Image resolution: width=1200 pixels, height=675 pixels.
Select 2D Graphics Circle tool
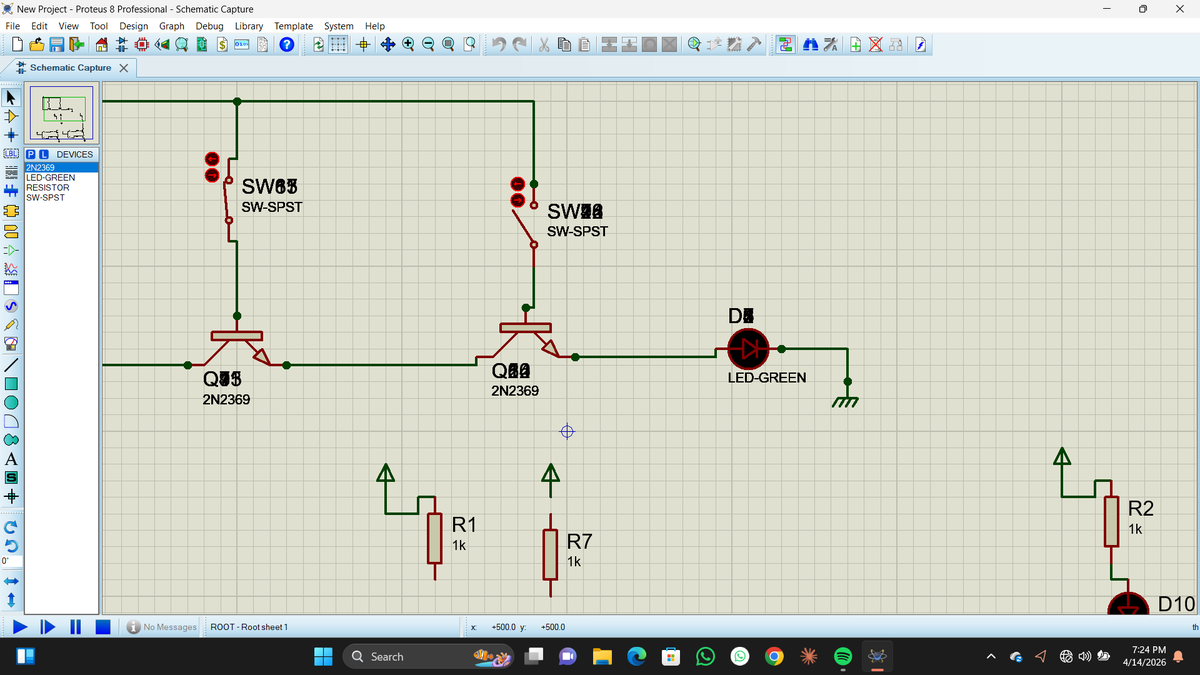11,402
